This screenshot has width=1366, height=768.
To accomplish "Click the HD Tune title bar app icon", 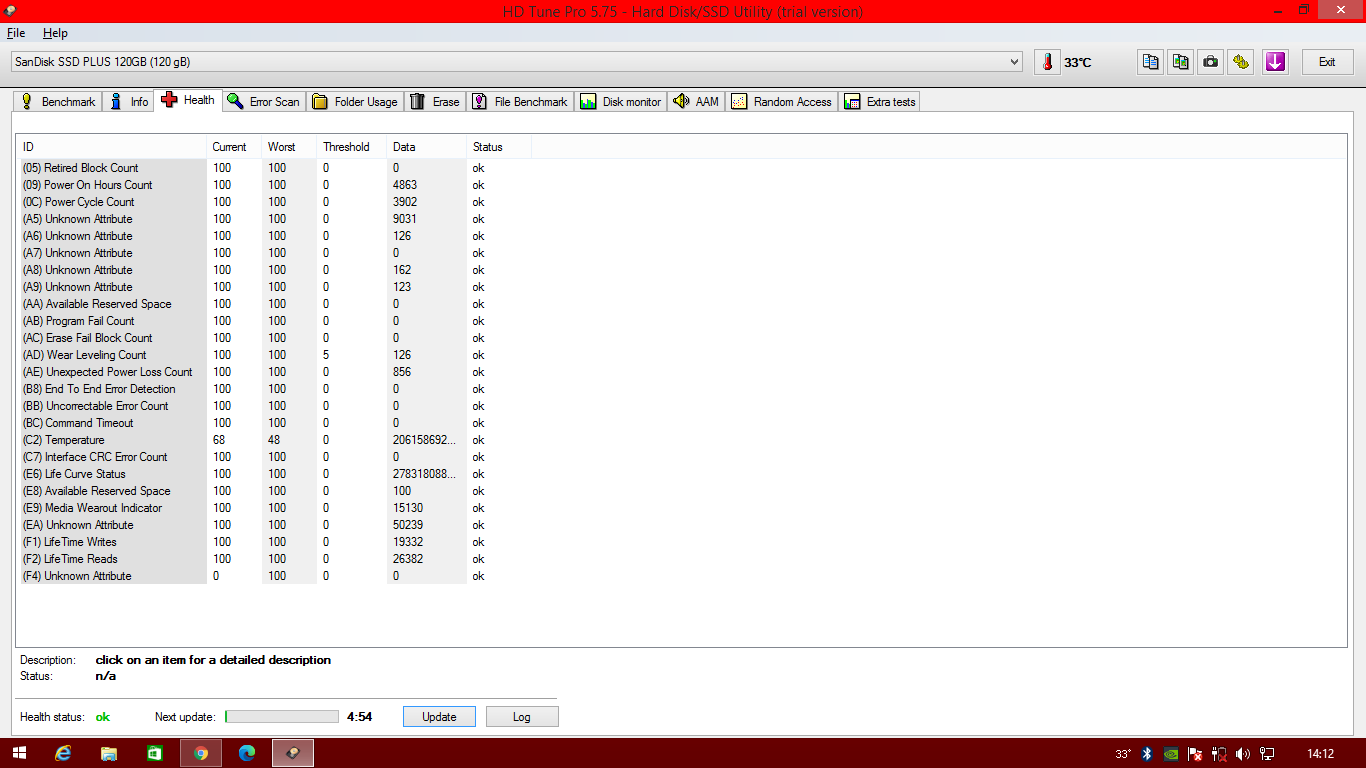I will [x=9, y=10].
